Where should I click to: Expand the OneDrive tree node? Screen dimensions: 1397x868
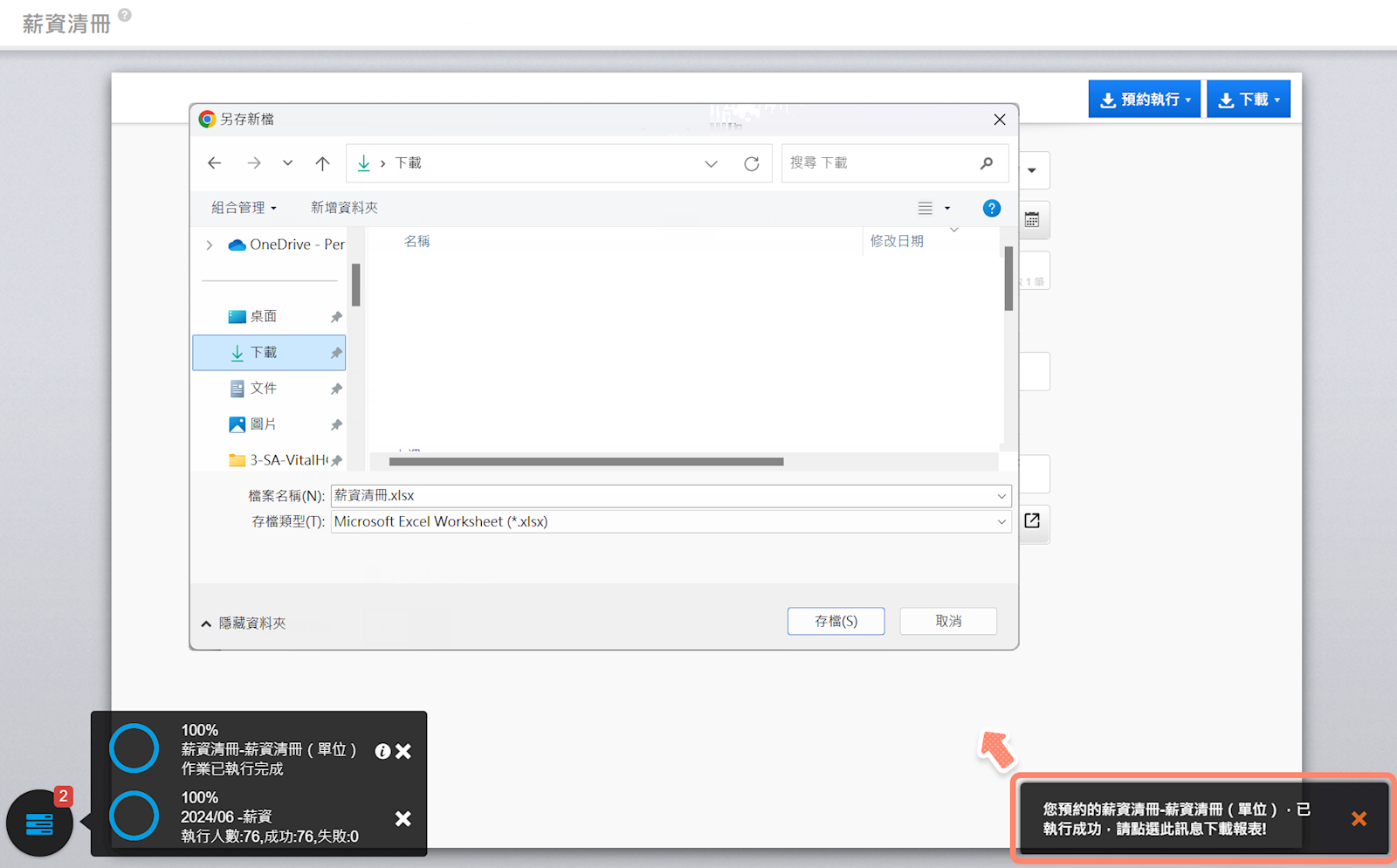pyautogui.click(x=210, y=245)
